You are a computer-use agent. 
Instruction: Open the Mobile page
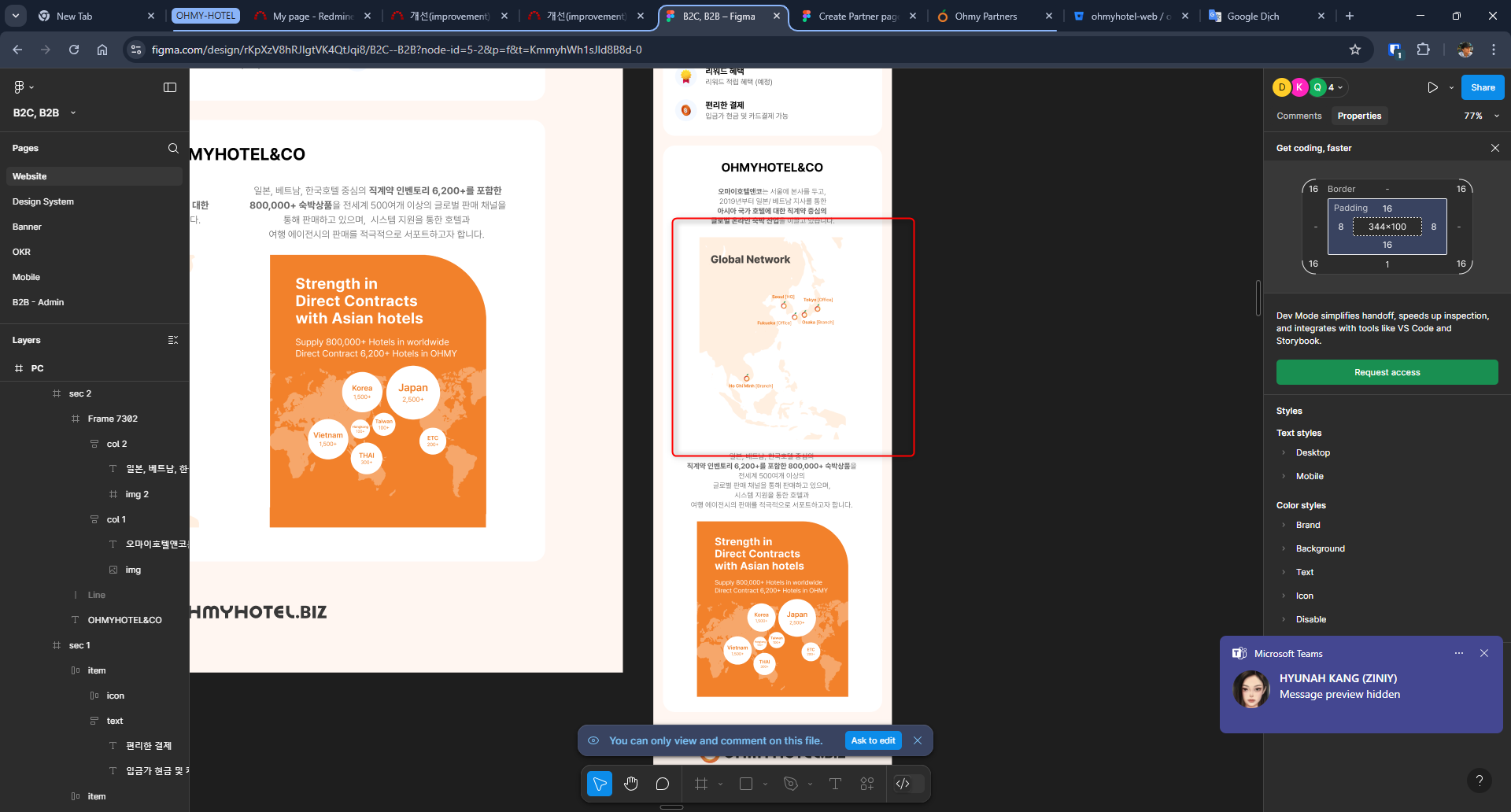tap(26, 277)
